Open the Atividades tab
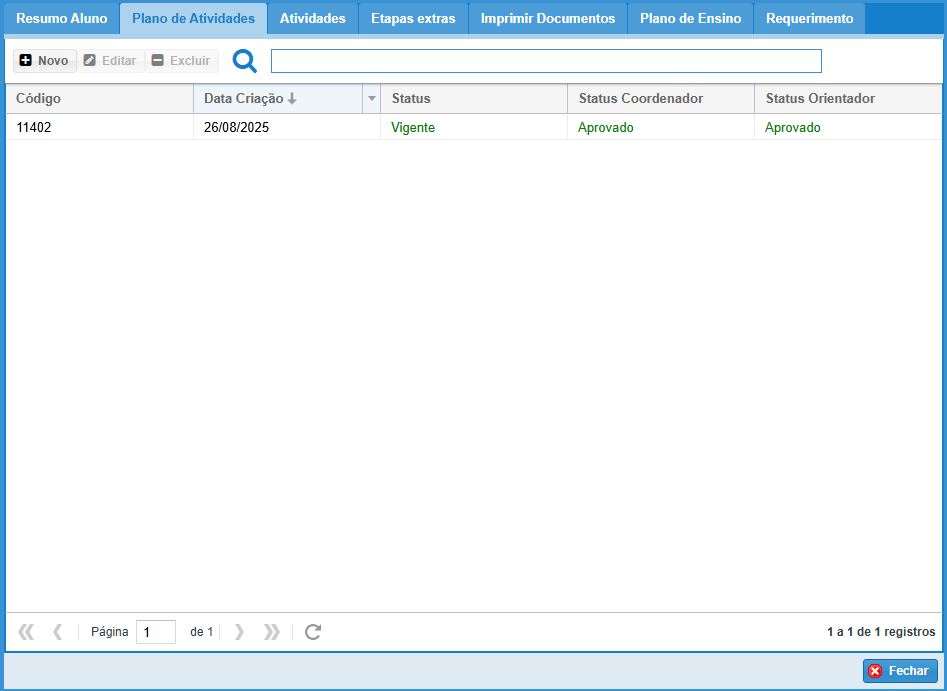The height and width of the screenshot is (691, 947). click(x=312, y=19)
